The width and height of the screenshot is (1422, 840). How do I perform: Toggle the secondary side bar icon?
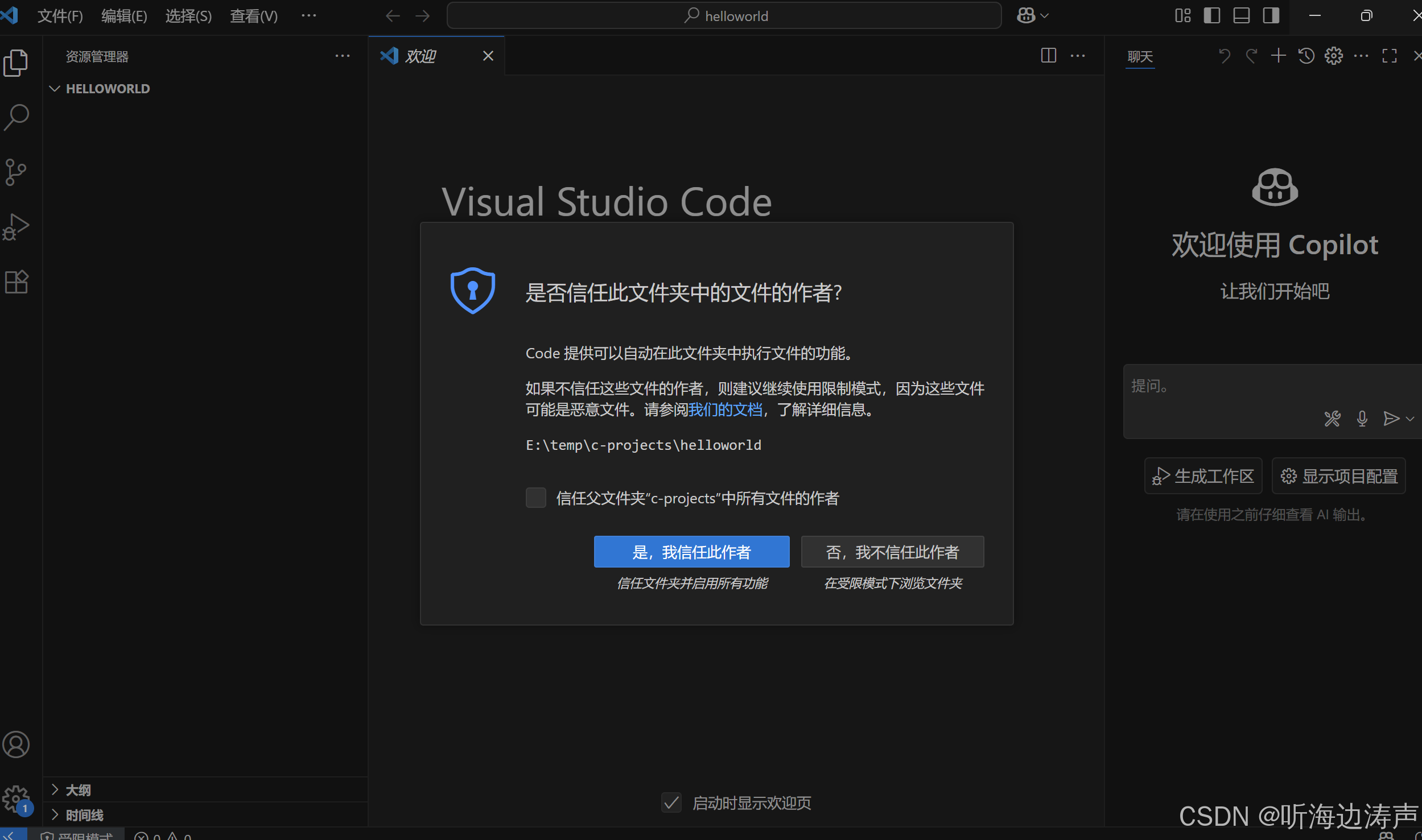click(x=1271, y=15)
